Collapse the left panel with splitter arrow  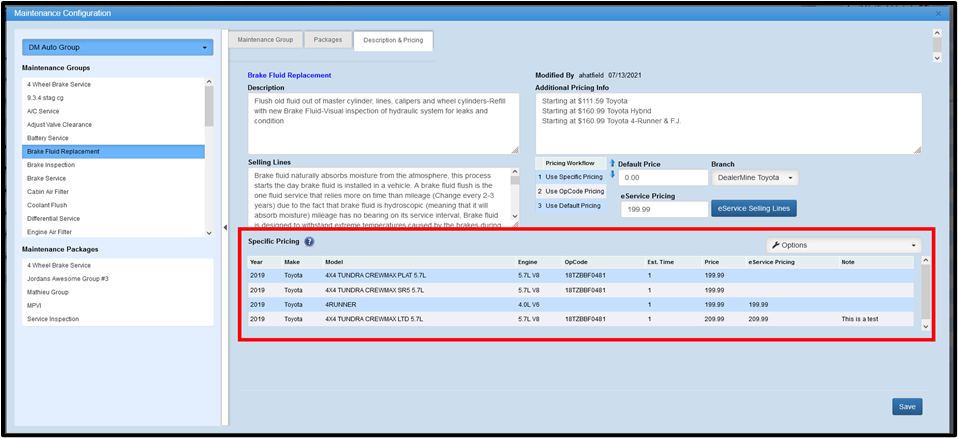tap(224, 228)
